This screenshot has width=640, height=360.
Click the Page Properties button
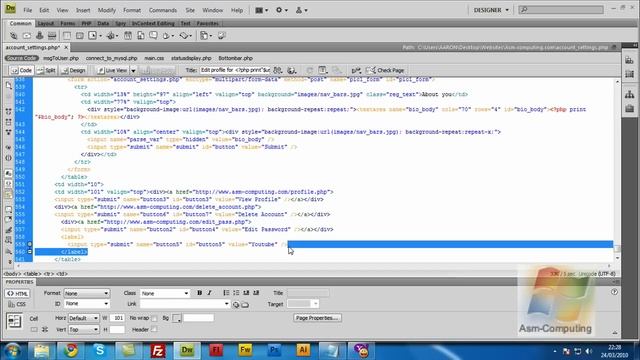pos(317,318)
